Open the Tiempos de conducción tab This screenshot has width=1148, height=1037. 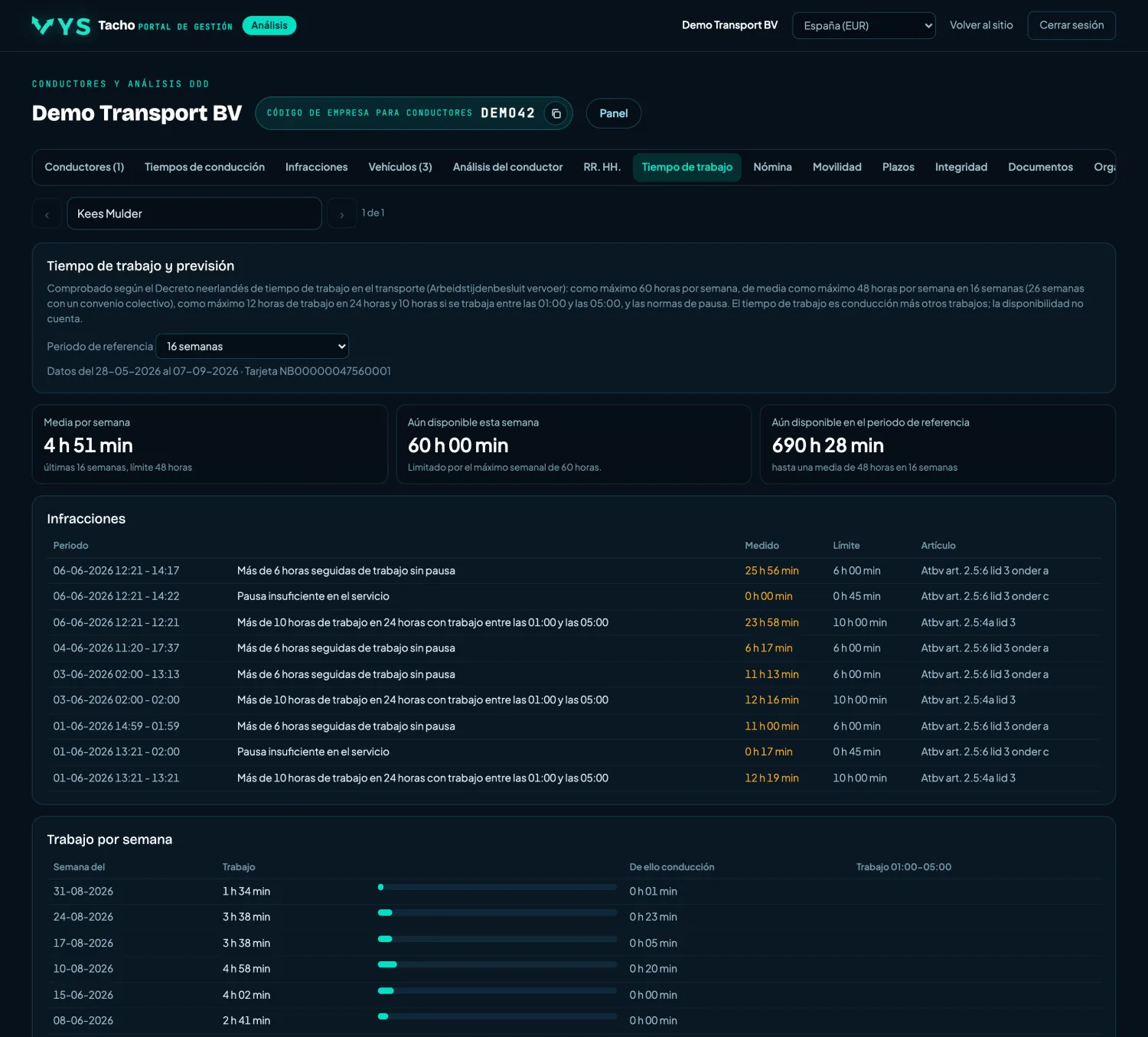(204, 167)
